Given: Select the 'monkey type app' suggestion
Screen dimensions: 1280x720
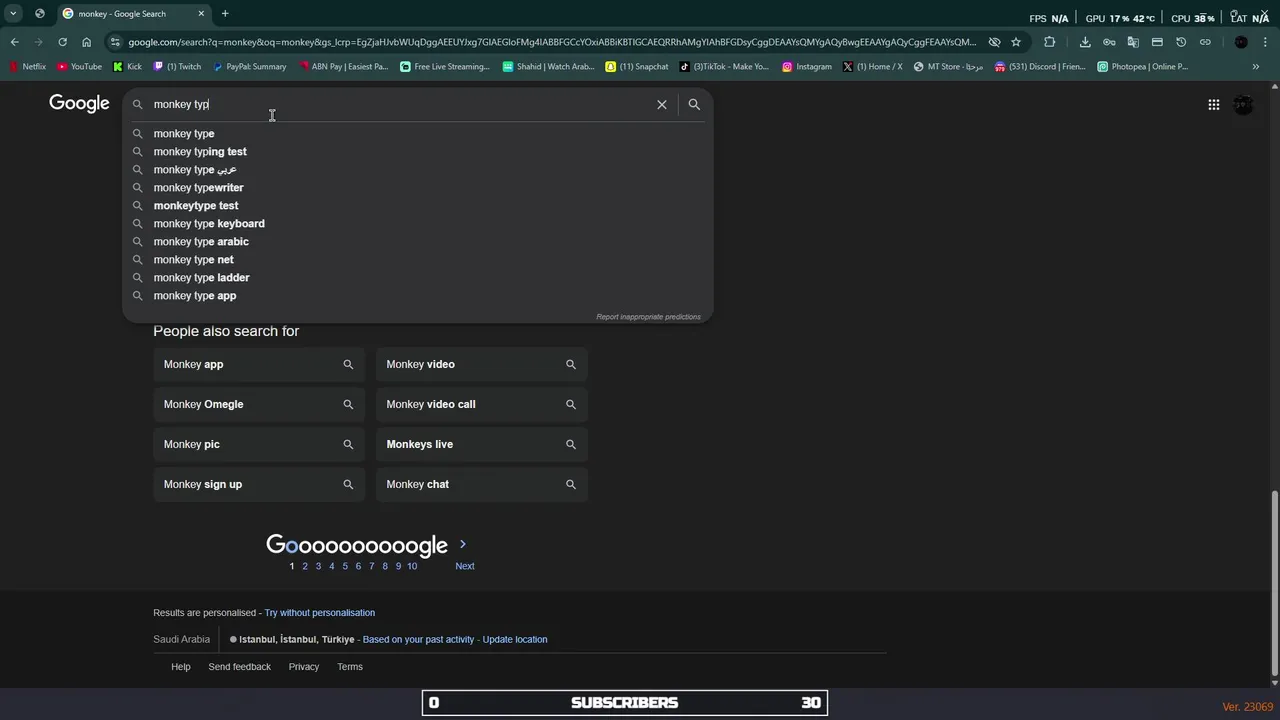Looking at the screenshot, I should click(417, 295).
